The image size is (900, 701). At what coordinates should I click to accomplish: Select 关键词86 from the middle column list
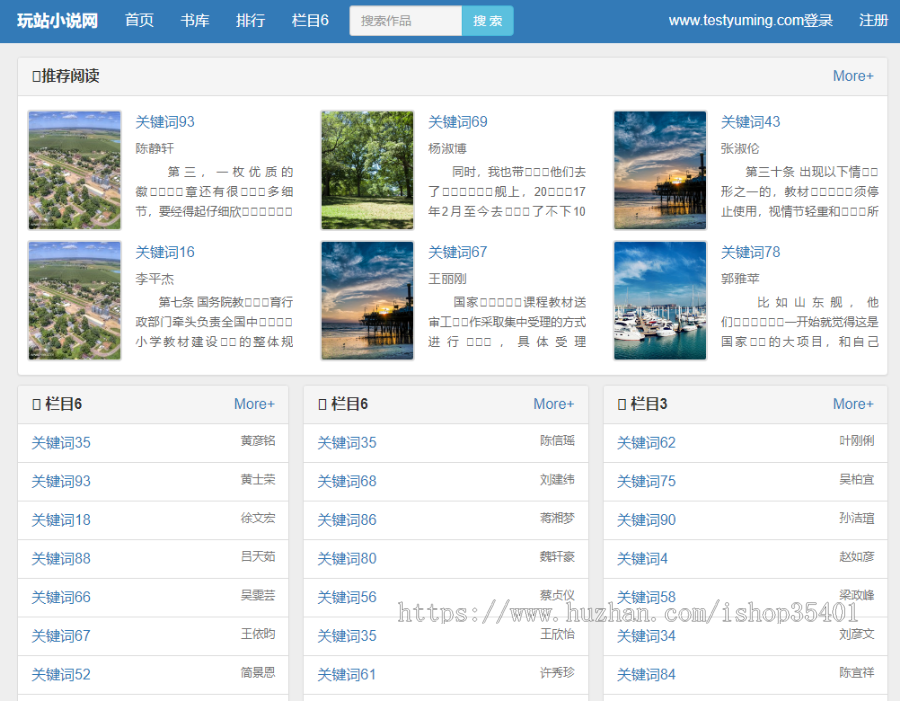347,520
